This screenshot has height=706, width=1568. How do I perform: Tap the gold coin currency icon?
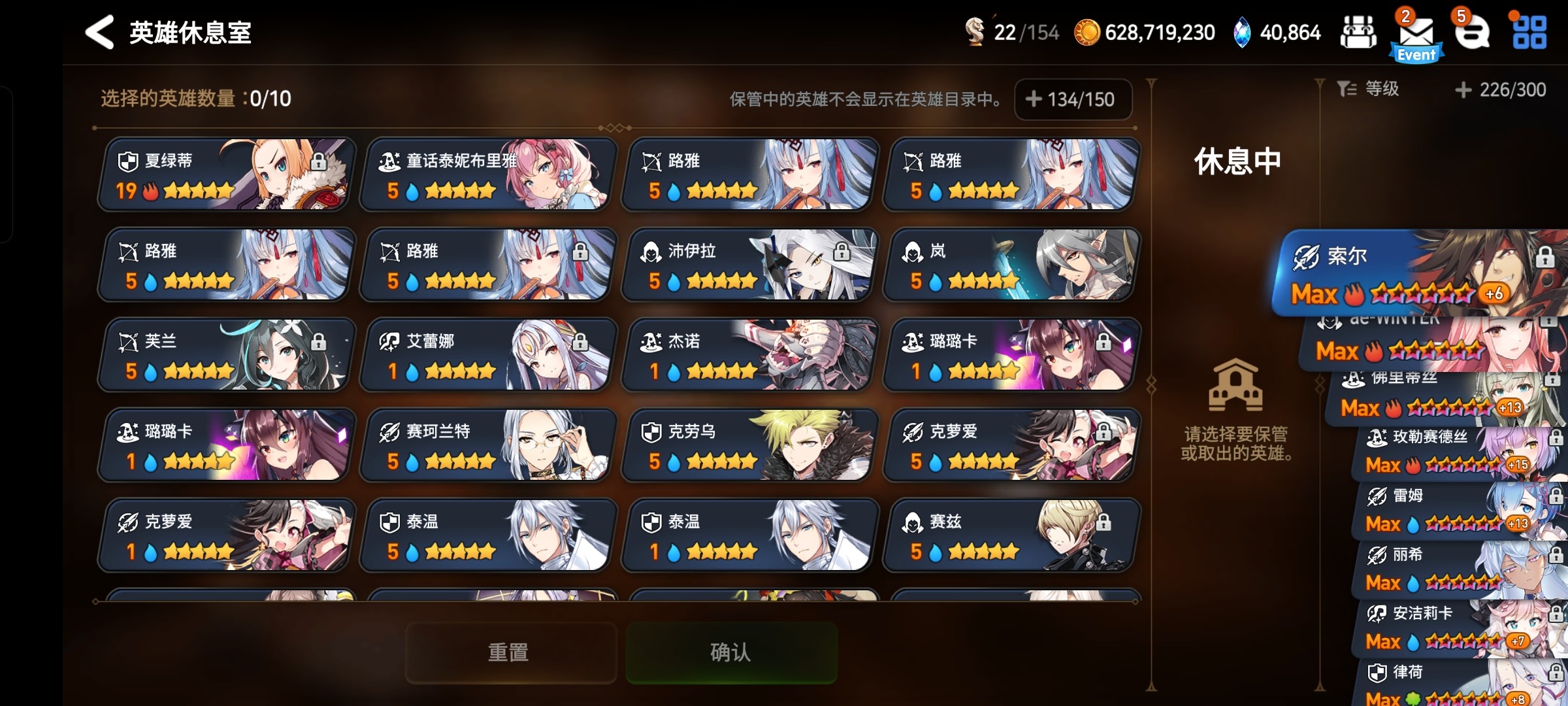pos(1087,32)
